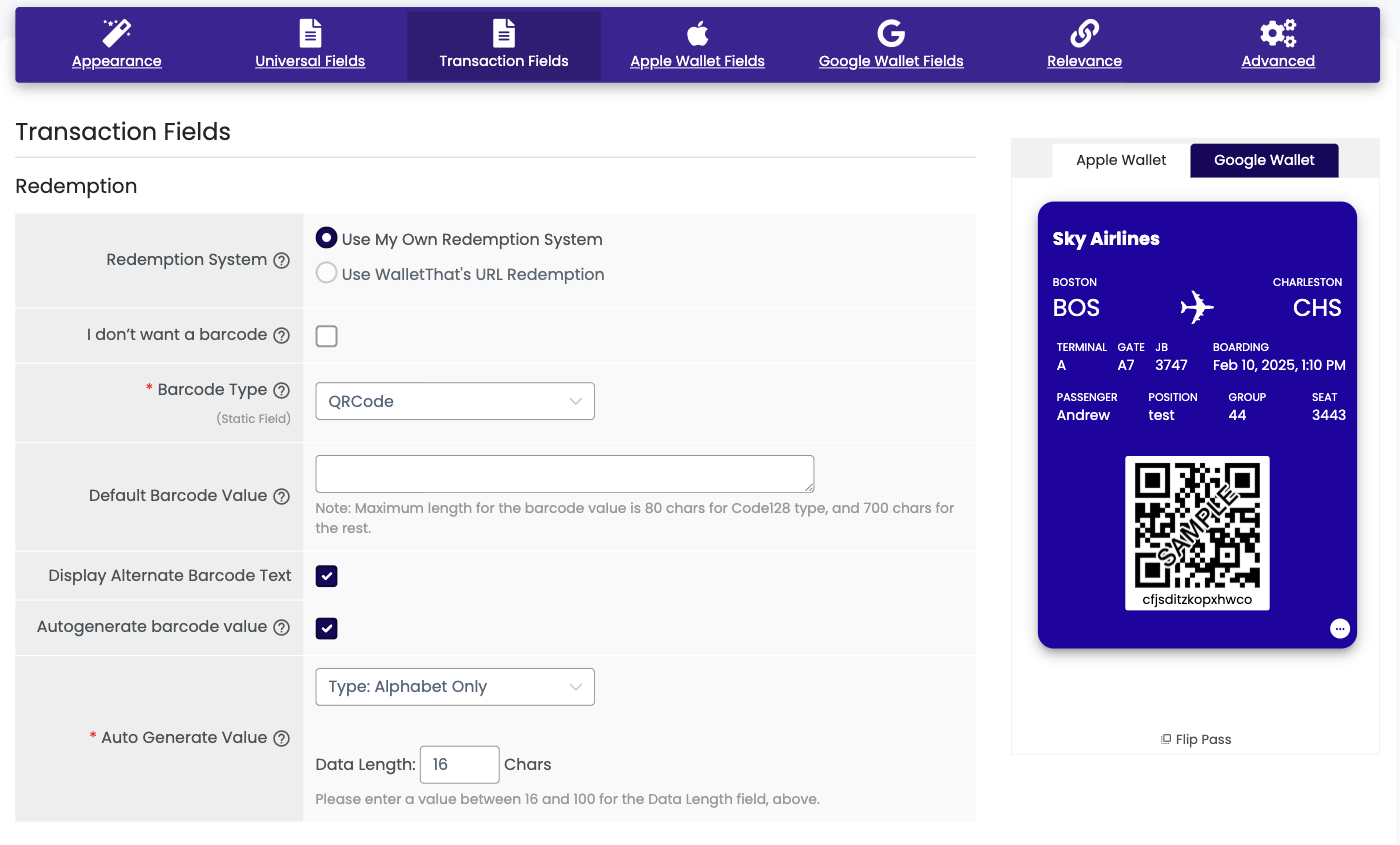Show help for Auto Generate Value
The width and height of the screenshot is (1400, 845).
pyautogui.click(x=282, y=738)
